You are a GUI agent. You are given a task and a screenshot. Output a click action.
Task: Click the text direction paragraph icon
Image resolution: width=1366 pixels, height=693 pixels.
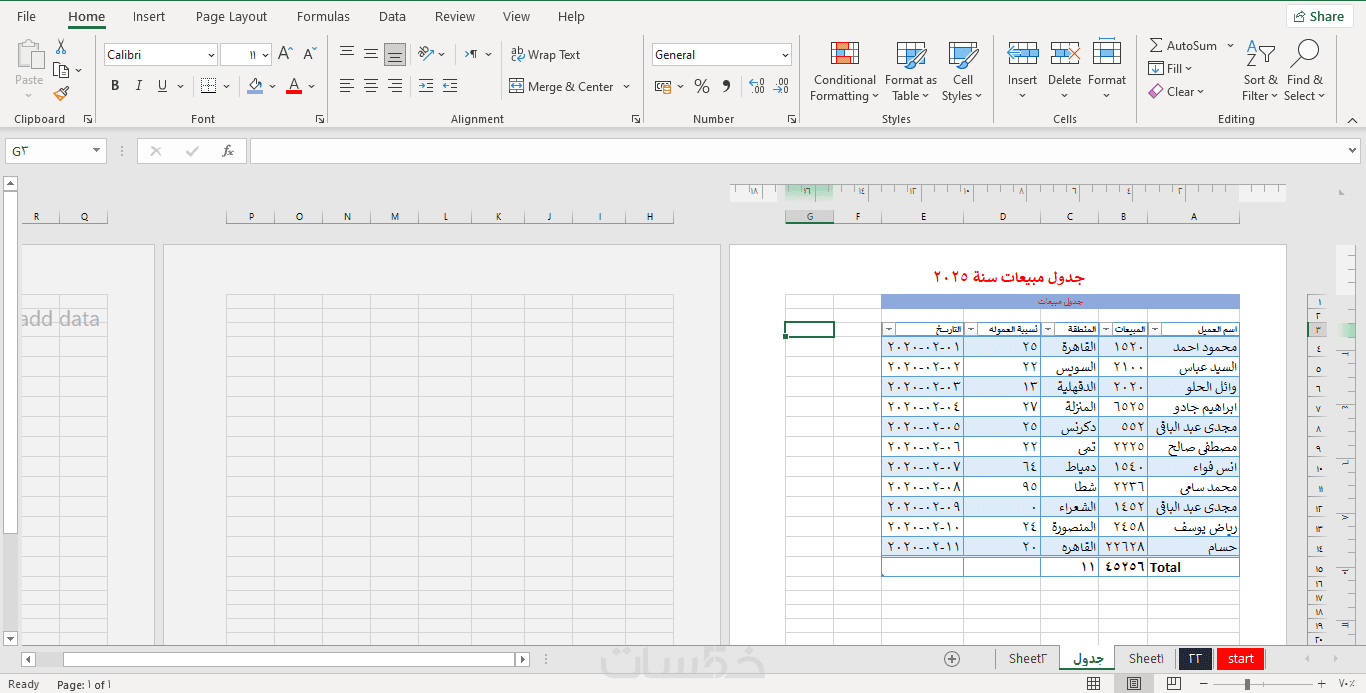471,54
